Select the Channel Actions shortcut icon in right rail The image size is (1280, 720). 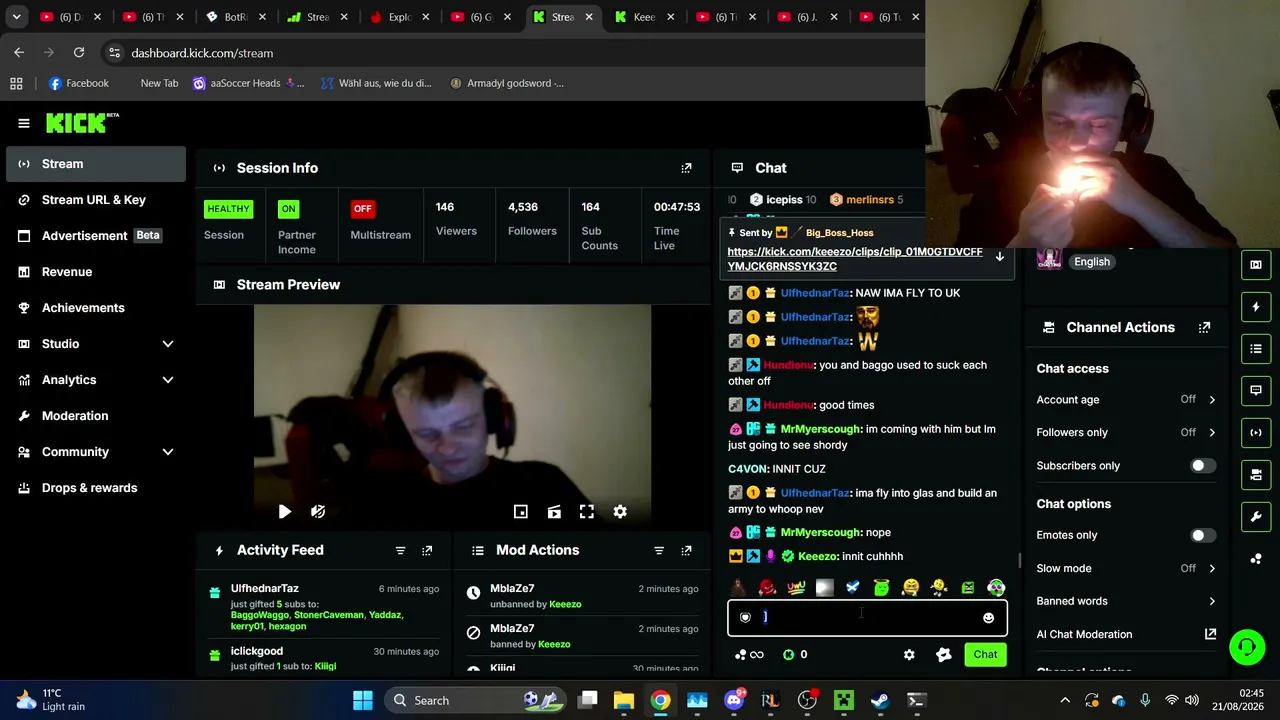coord(1256,475)
